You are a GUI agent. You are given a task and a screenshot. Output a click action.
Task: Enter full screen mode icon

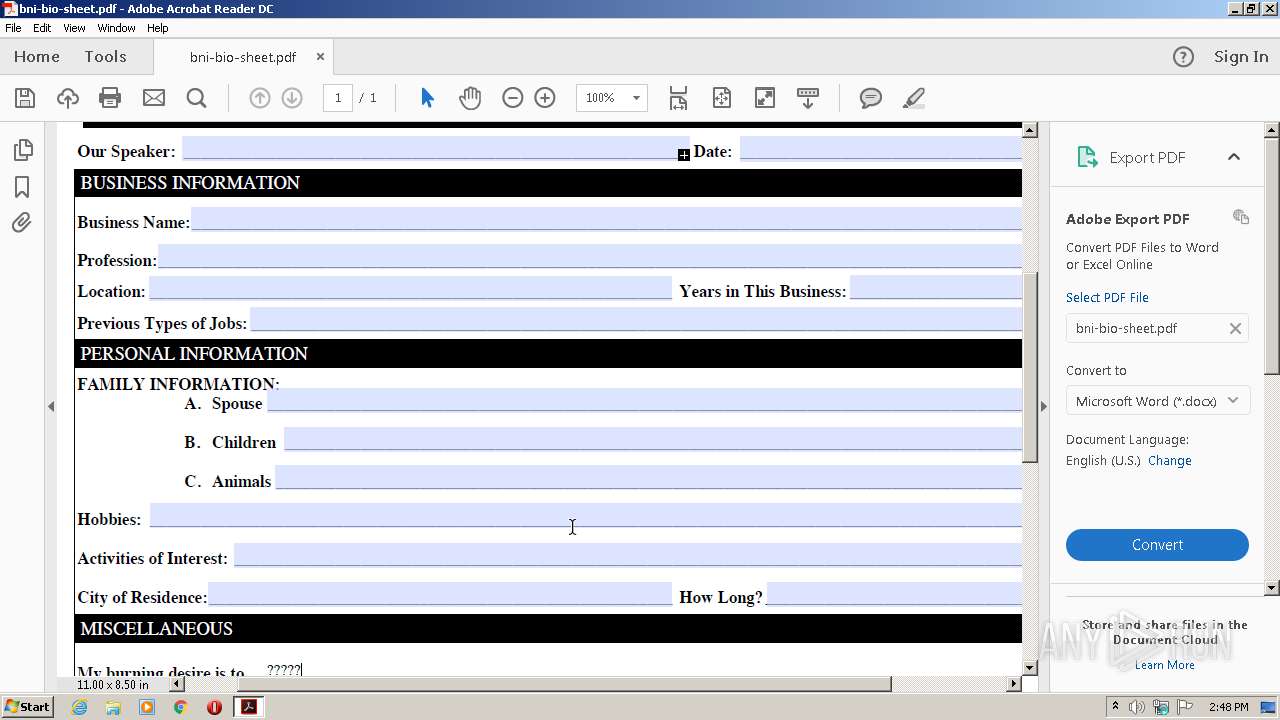click(x=765, y=98)
